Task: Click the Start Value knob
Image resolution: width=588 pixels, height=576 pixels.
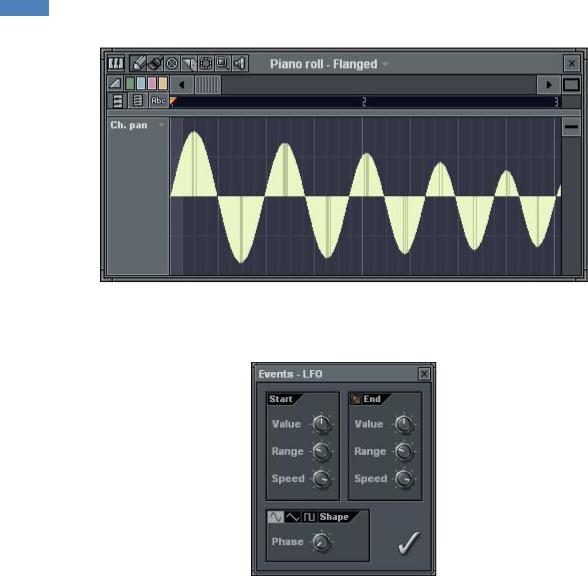Action: 321,424
